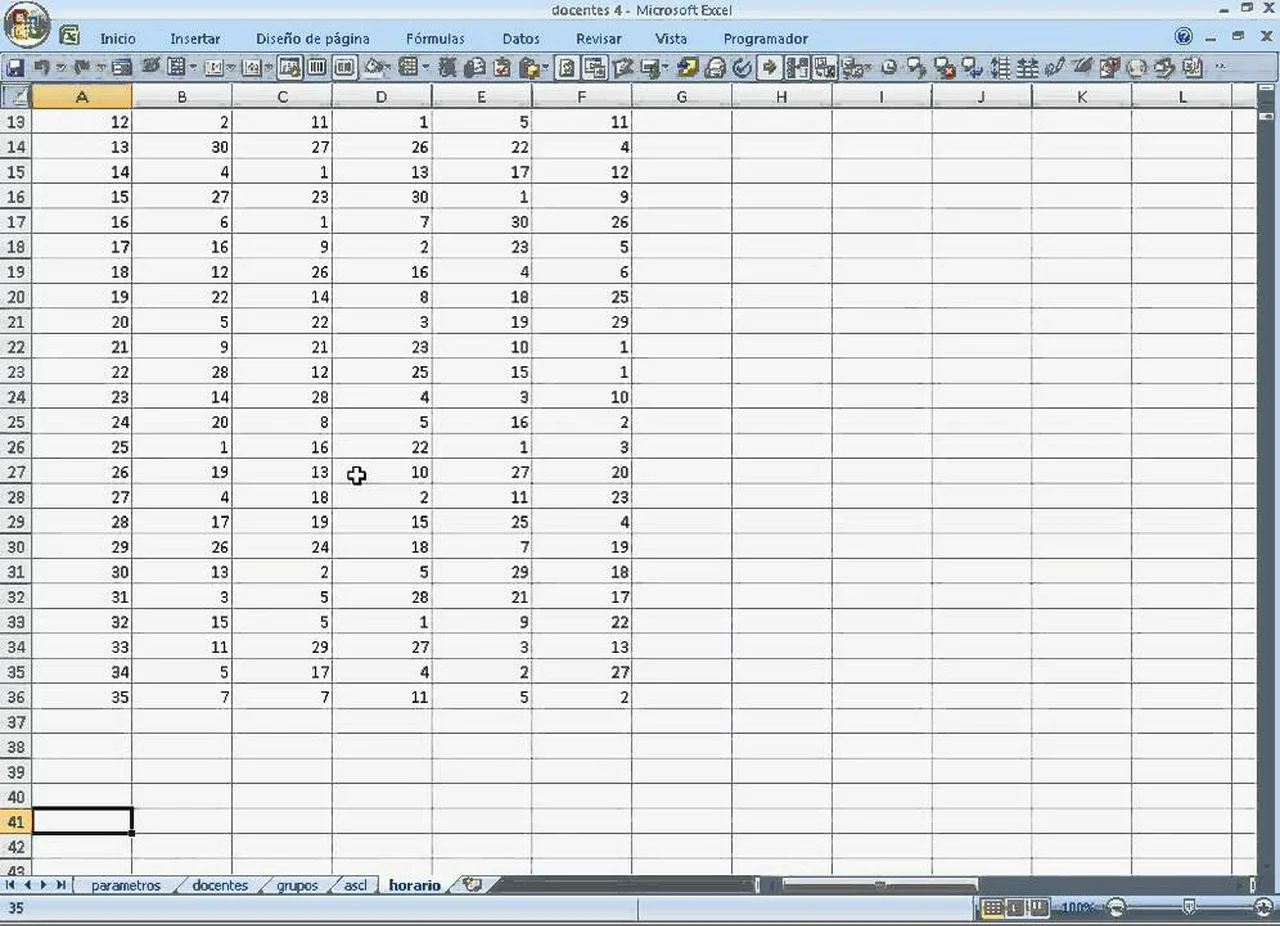1280x926 pixels.
Task: Open Excel Help with the question mark icon
Action: click(x=1184, y=36)
